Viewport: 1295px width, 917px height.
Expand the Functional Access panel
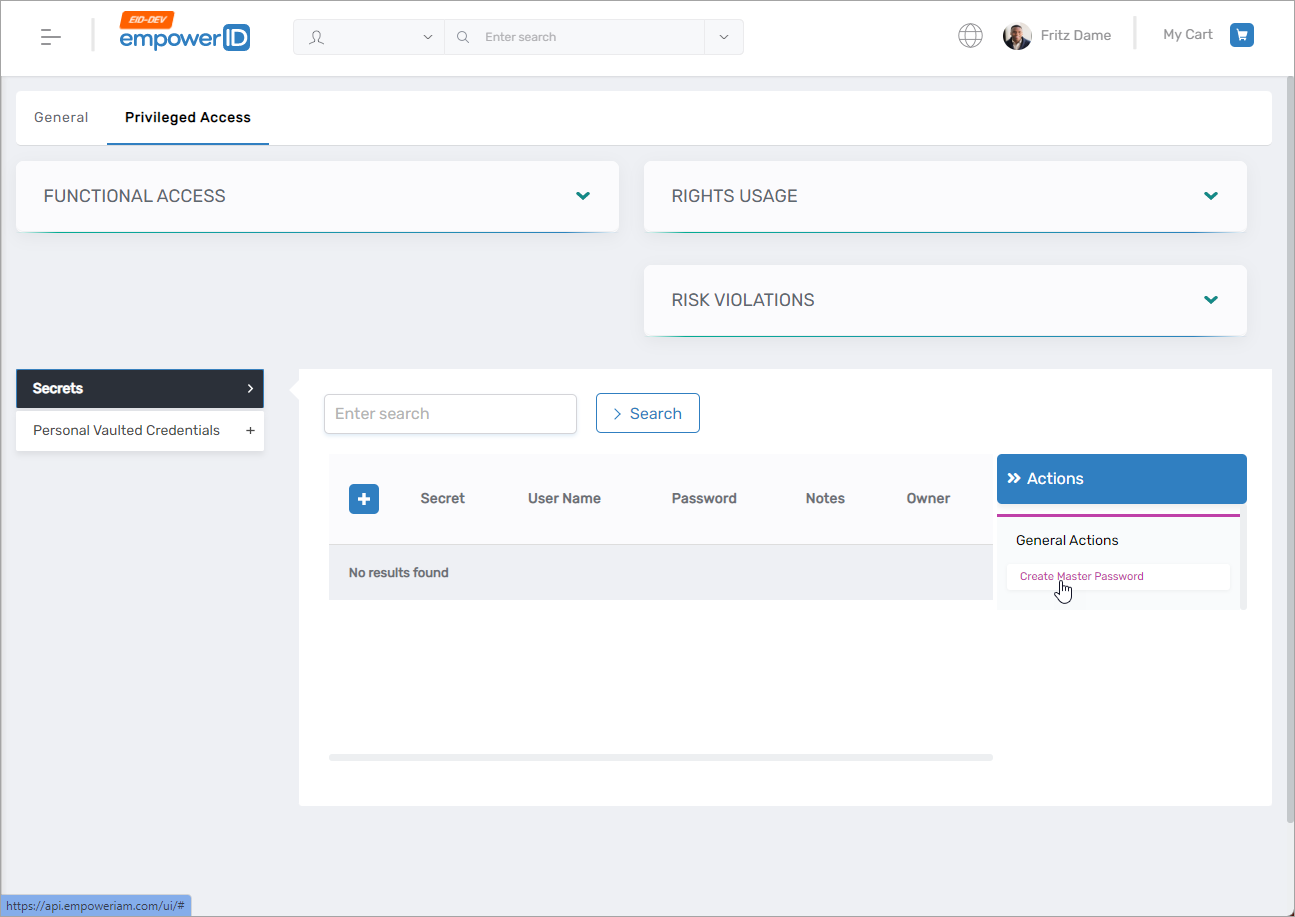click(x=583, y=196)
